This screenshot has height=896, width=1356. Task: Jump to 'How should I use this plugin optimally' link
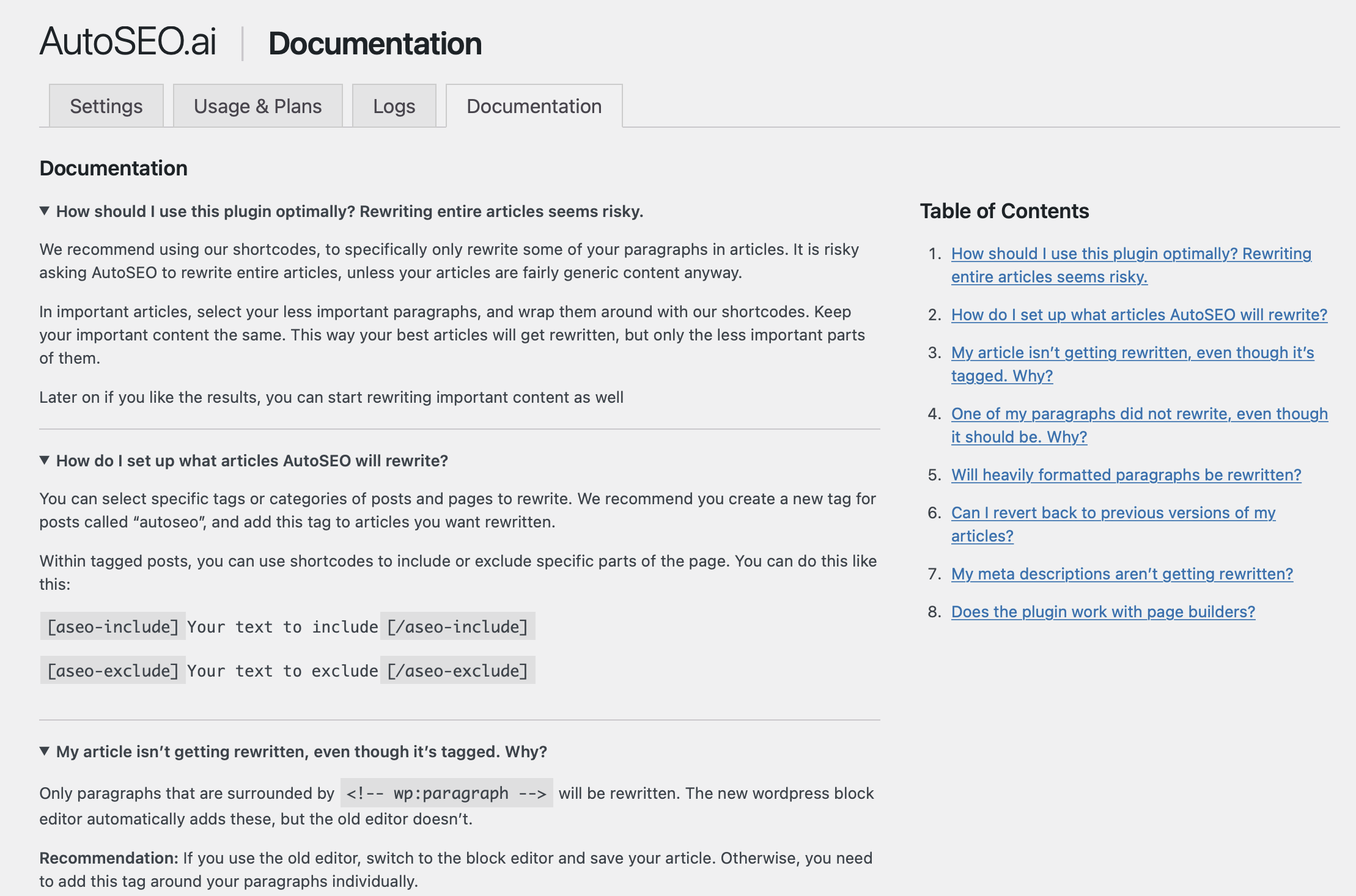1130,254
